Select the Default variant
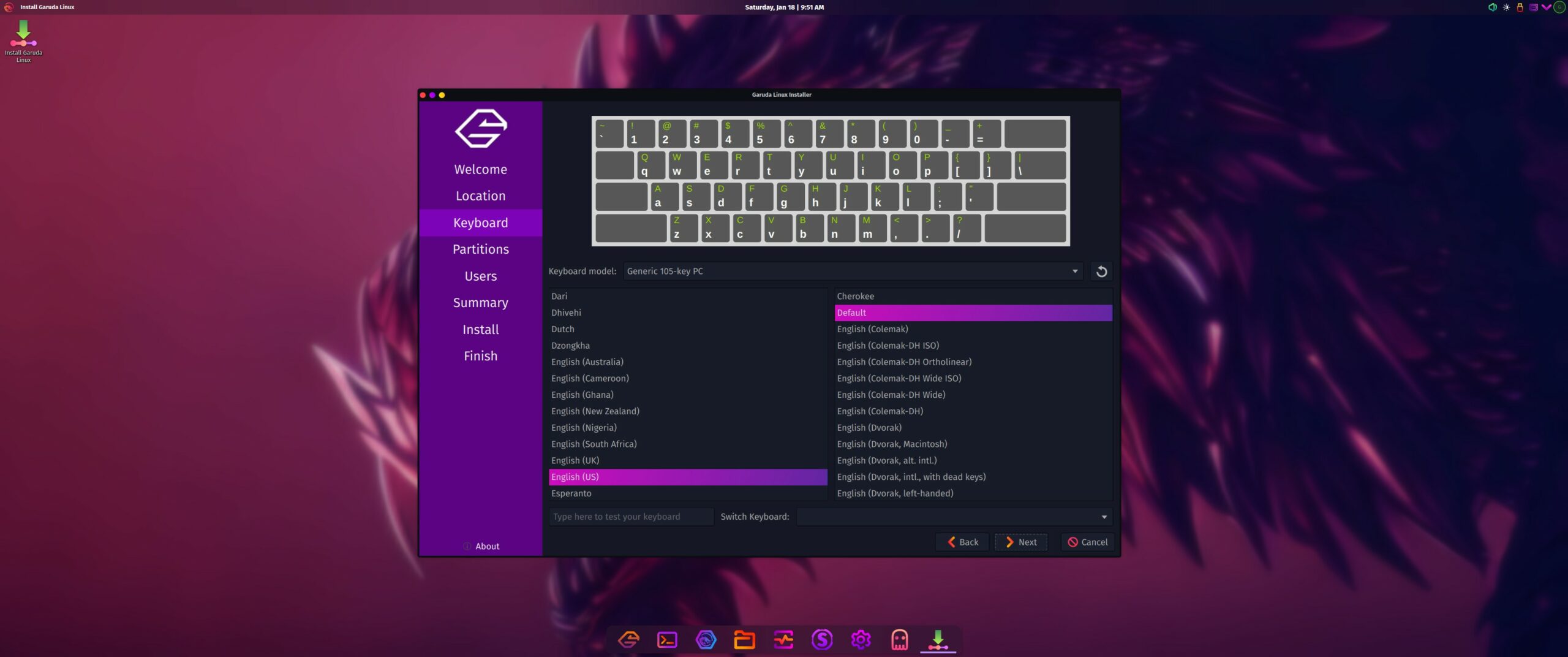This screenshot has width=1568, height=657. (973, 313)
